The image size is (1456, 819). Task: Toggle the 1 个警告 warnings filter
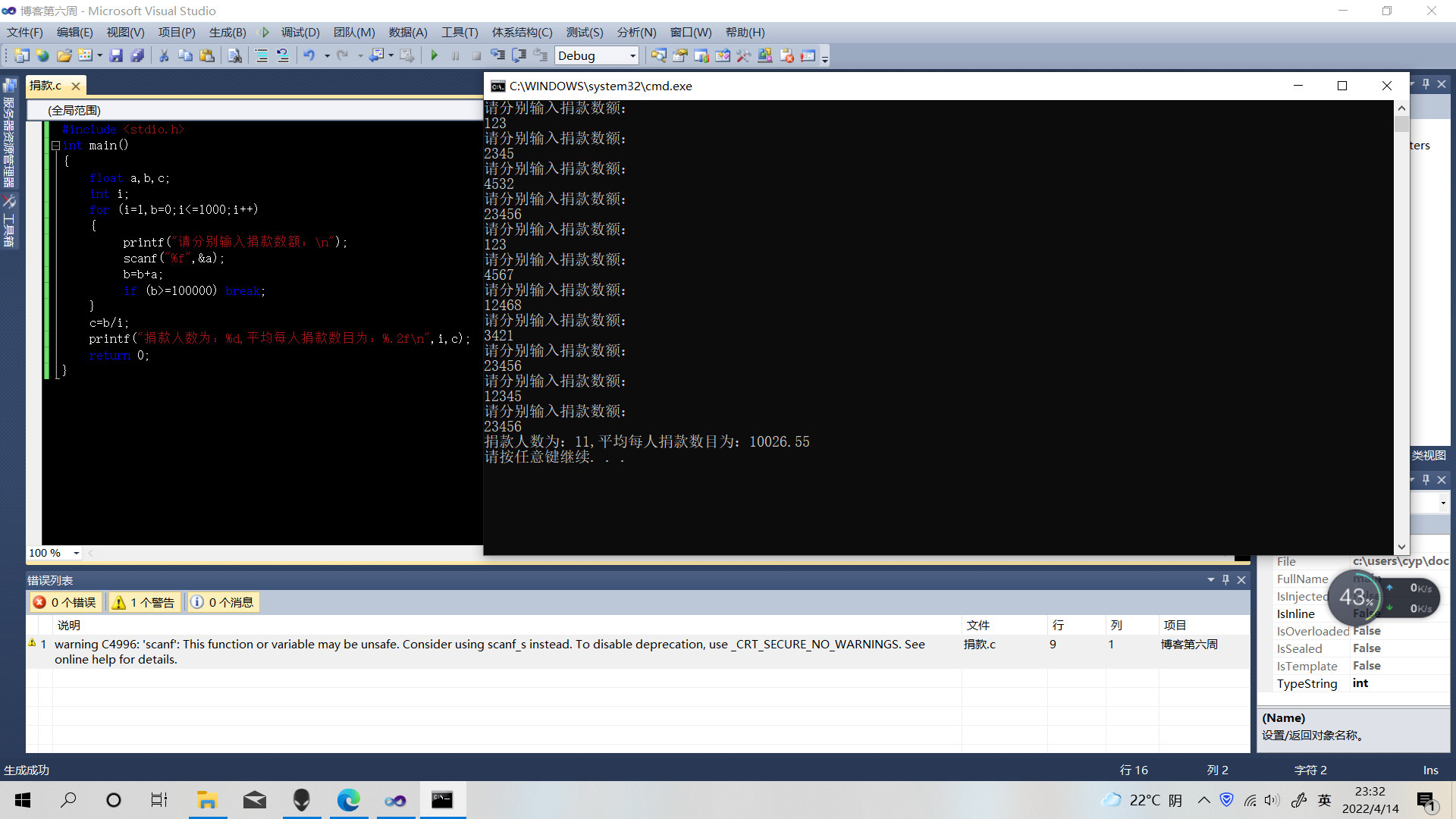click(144, 602)
